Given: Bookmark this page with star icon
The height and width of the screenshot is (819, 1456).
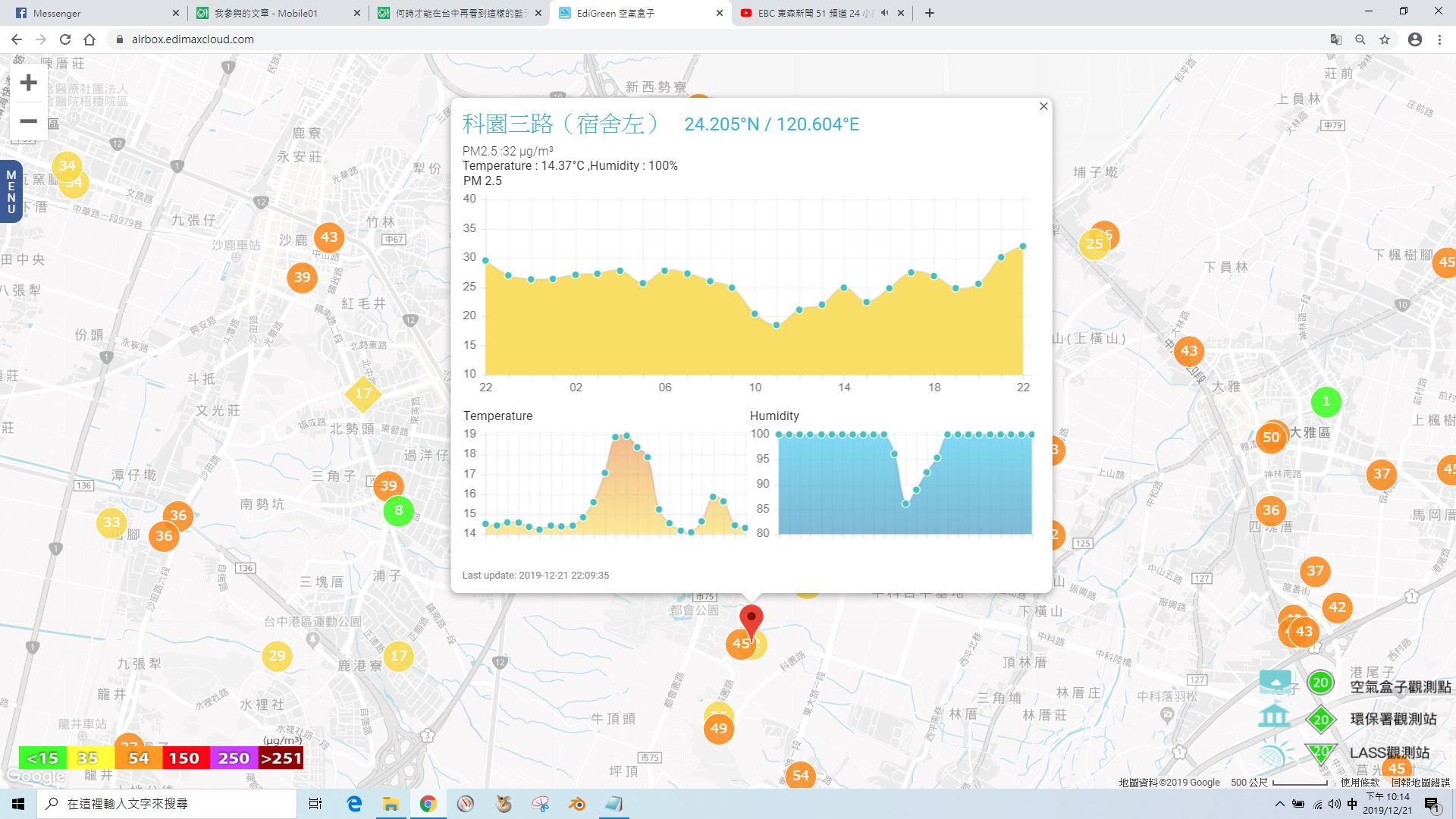Looking at the screenshot, I should (x=1385, y=39).
